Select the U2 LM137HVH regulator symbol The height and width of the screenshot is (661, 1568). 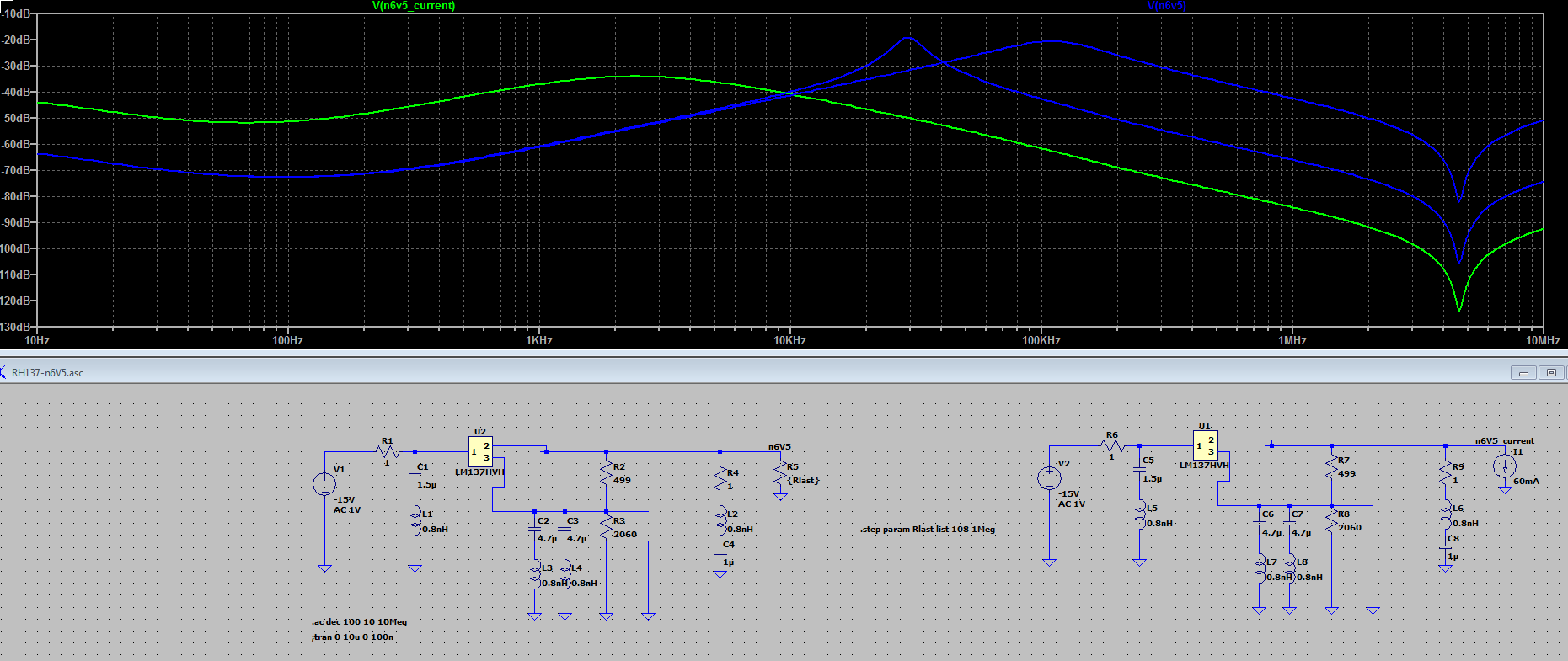[480, 451]
